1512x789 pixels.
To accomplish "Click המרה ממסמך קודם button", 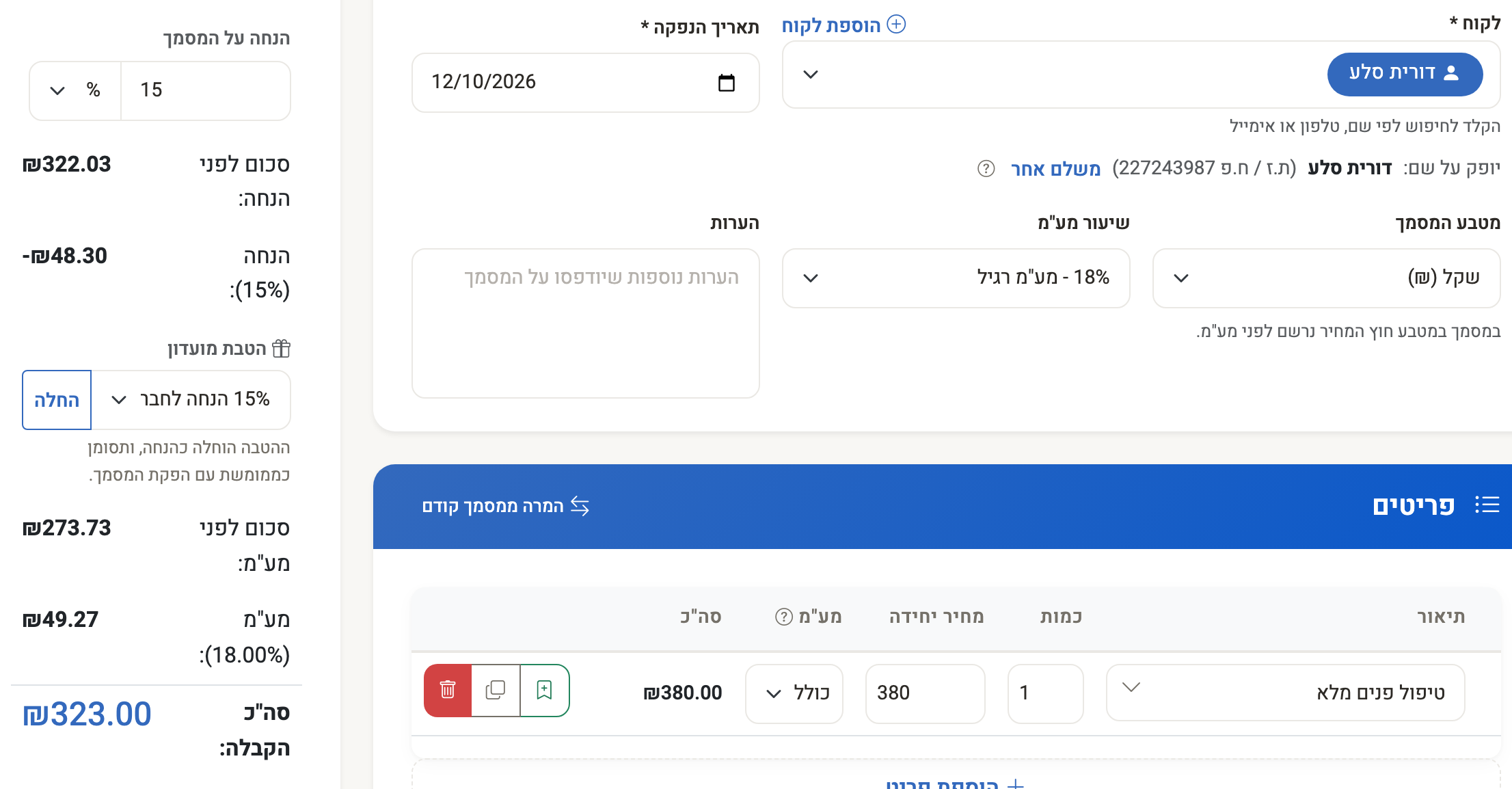I will point(505,506).
